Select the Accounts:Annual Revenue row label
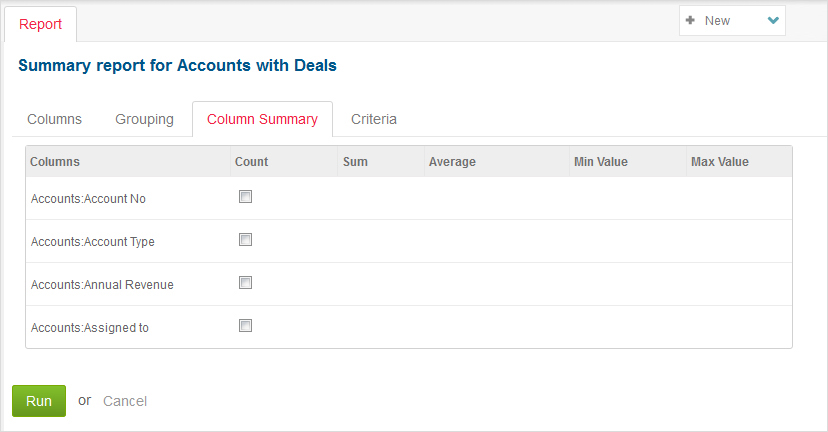The width and height of the screenshot is (828, 432). (x=102, y=285)
